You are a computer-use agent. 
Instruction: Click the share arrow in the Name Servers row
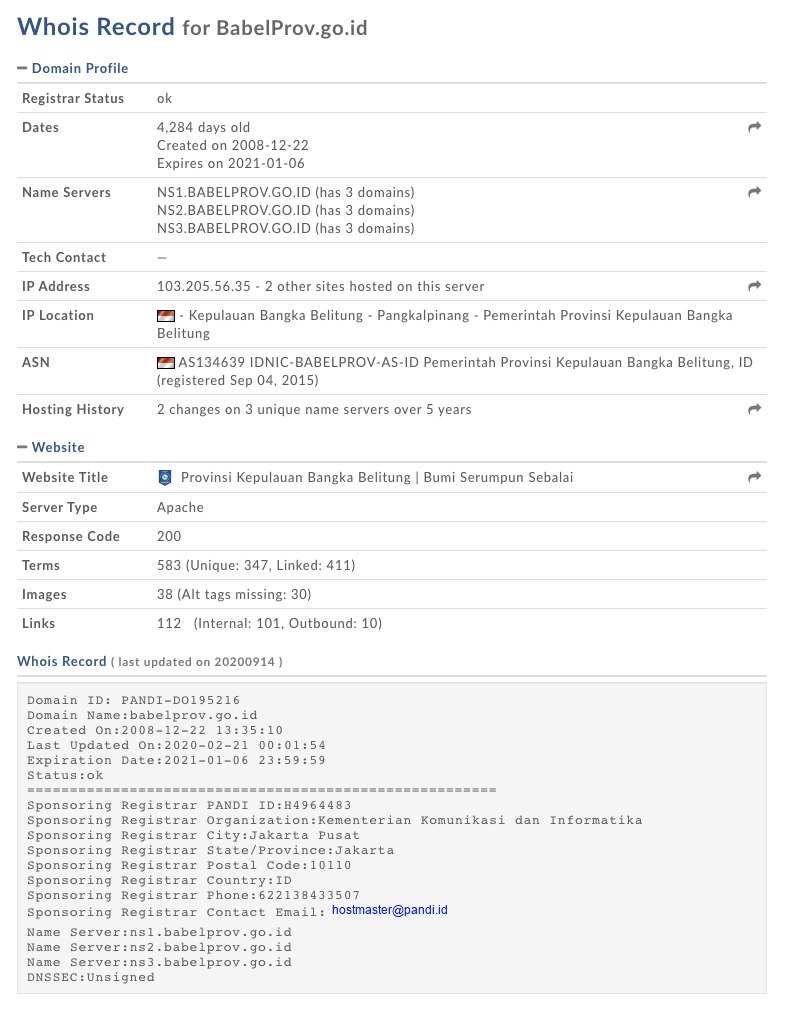[754, 192]
